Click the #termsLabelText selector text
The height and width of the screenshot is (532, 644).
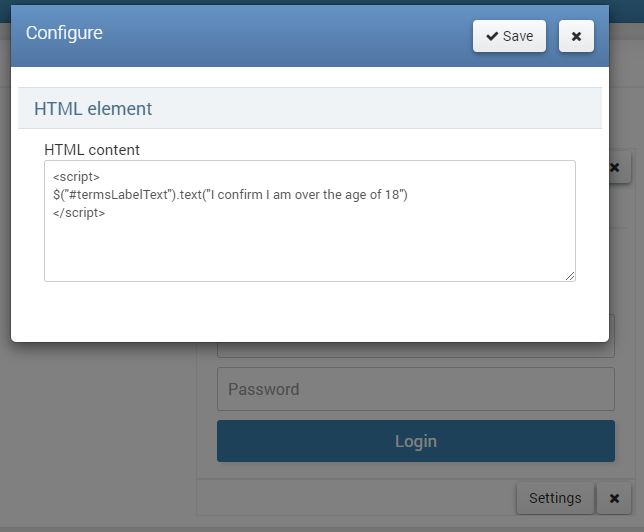tap(119, 194)
